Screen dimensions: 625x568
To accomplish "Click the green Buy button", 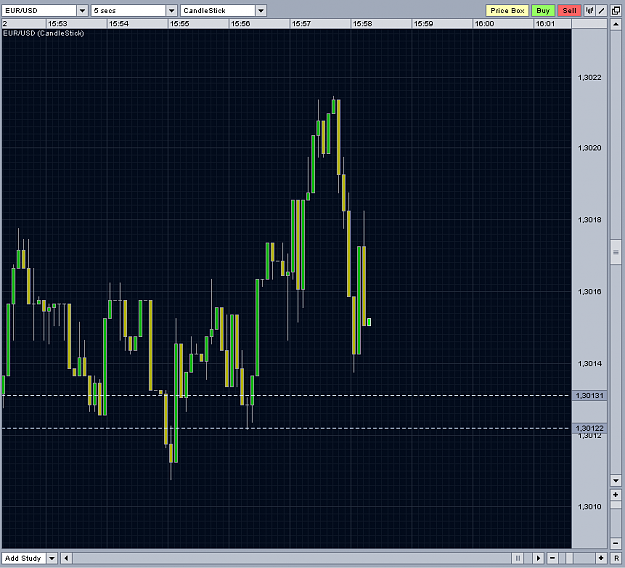I will (x=543, y=11).
